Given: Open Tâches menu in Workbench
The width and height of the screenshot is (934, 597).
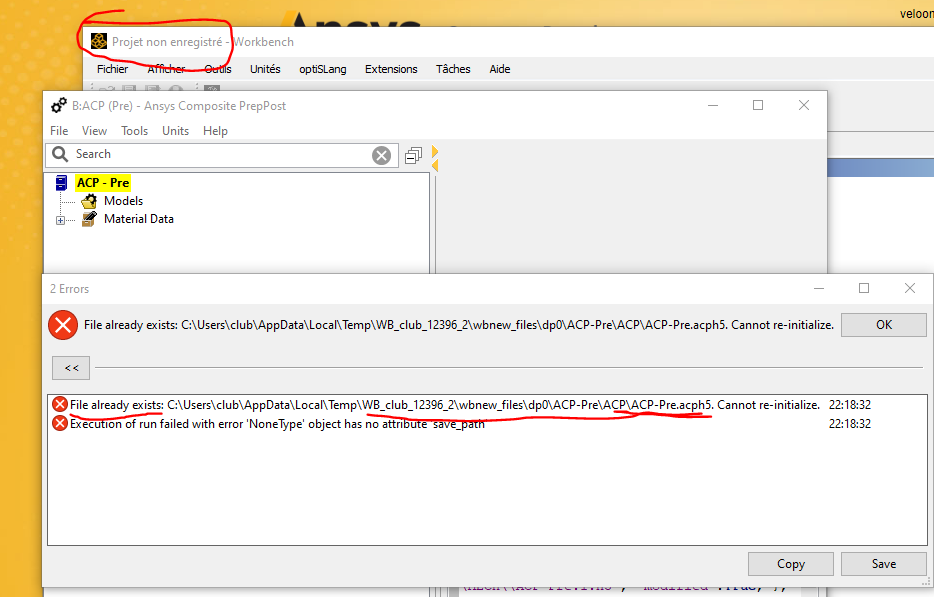Looking at the screenshot, I should (453, 69).
